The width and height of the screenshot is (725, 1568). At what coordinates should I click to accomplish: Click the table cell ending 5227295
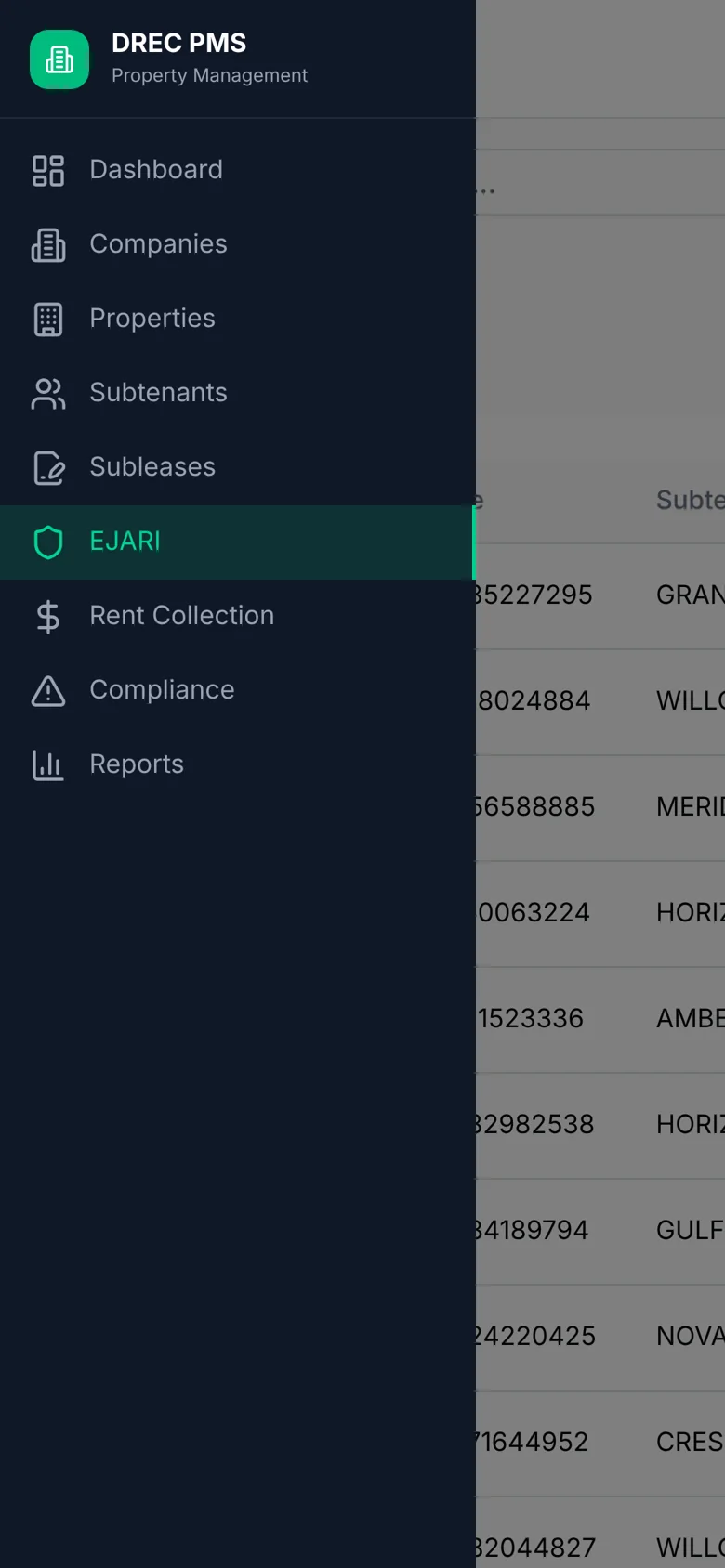point(534,595)
